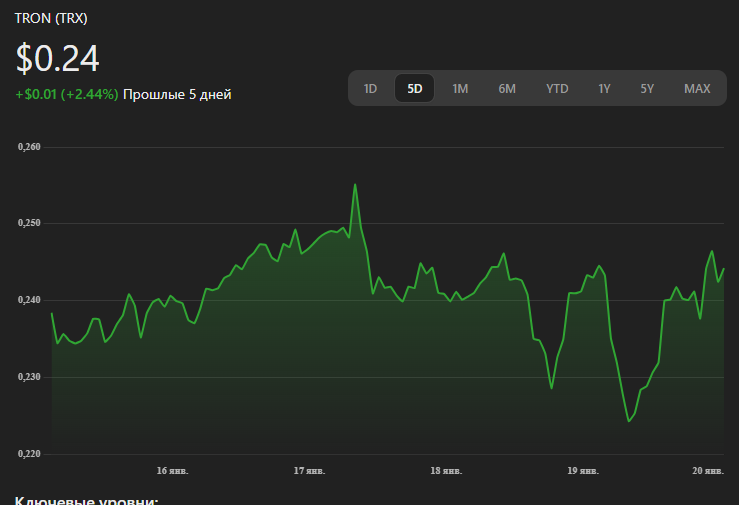The image size is (739, 505).
Task: Click the '17 янв.' date label
Action: click(309, 471)
